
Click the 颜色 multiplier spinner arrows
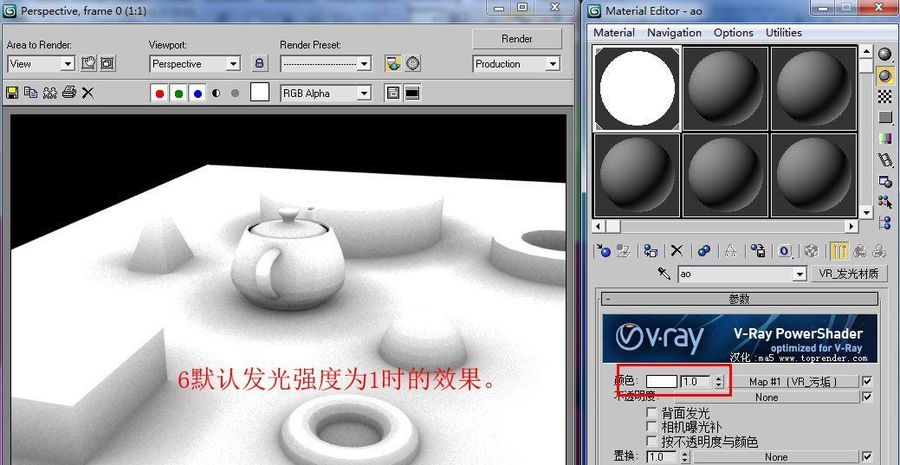719,381
